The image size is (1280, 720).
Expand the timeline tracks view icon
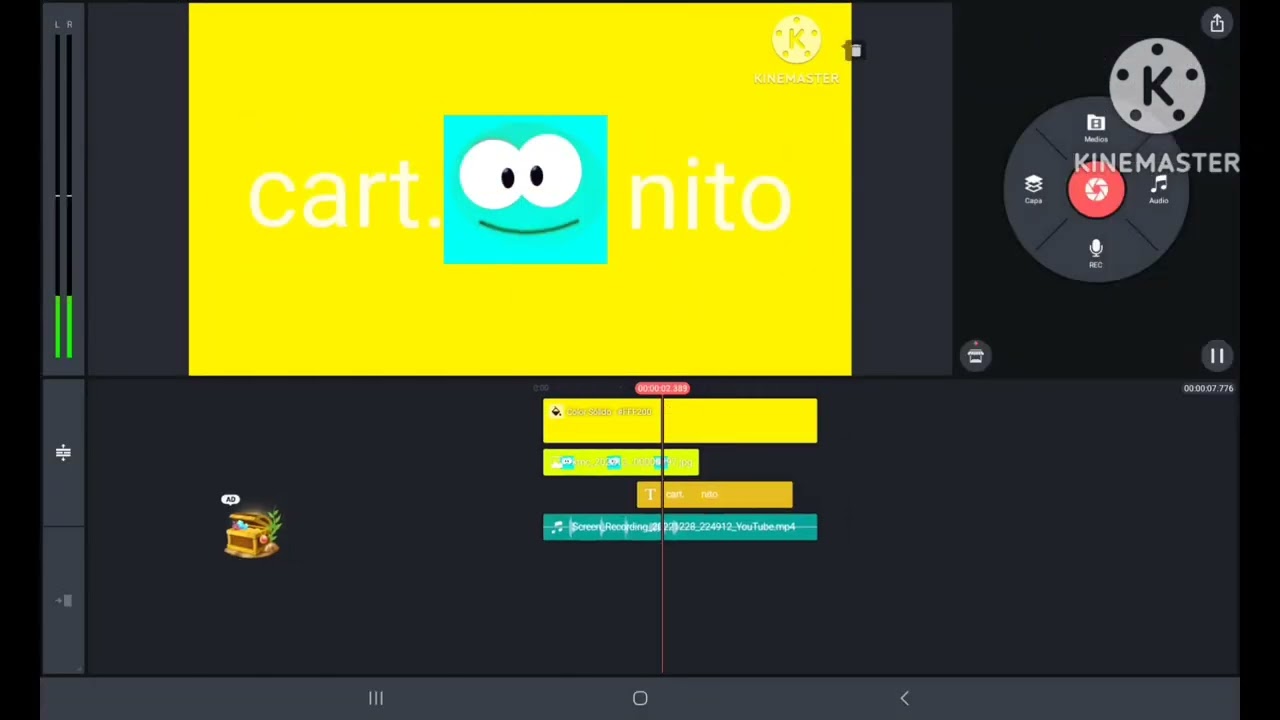tap(63, 453)
